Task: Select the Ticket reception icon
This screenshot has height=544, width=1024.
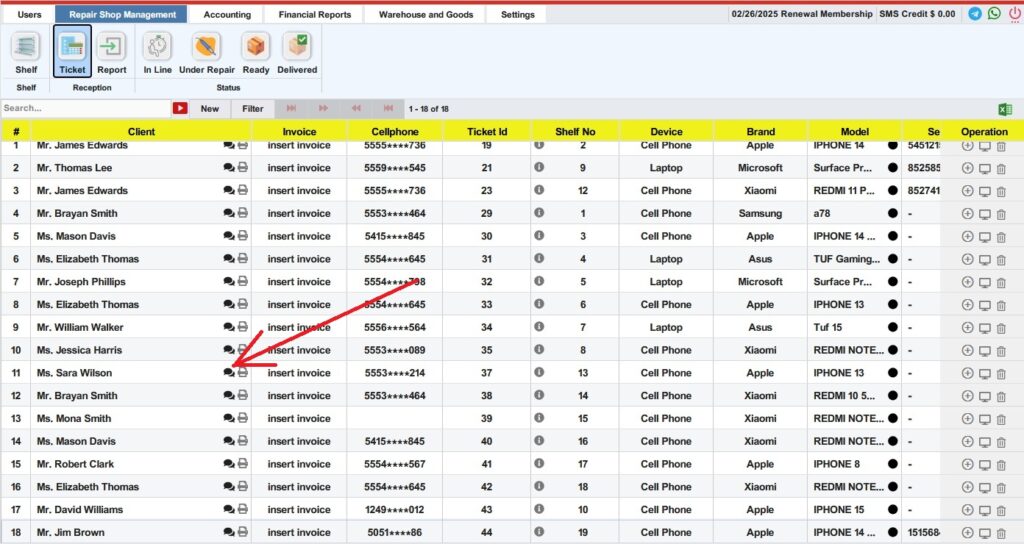Action: click(x=72, y=52)
